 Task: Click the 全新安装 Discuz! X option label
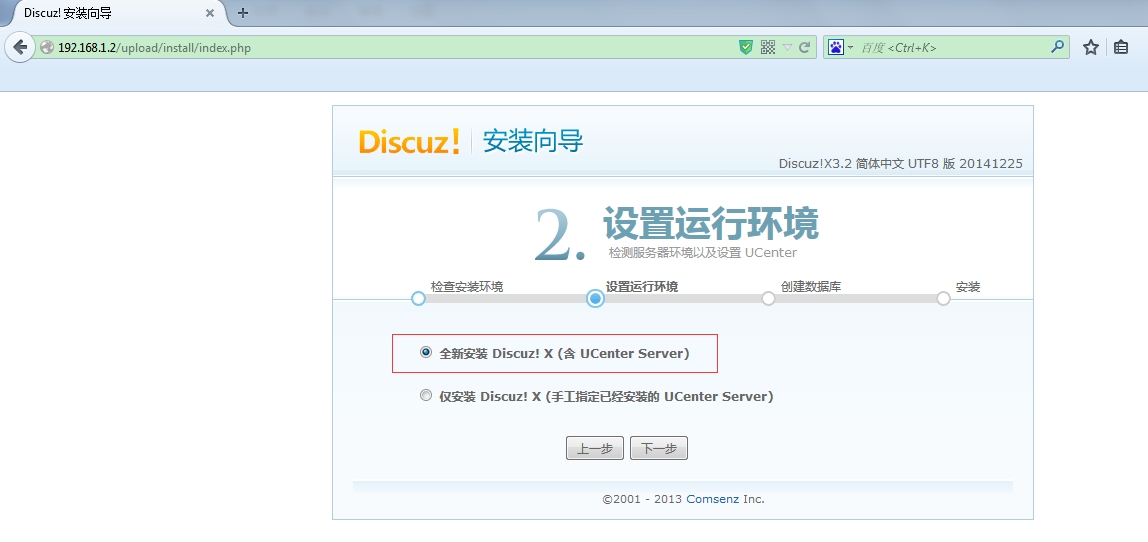(x=564, y=353)
